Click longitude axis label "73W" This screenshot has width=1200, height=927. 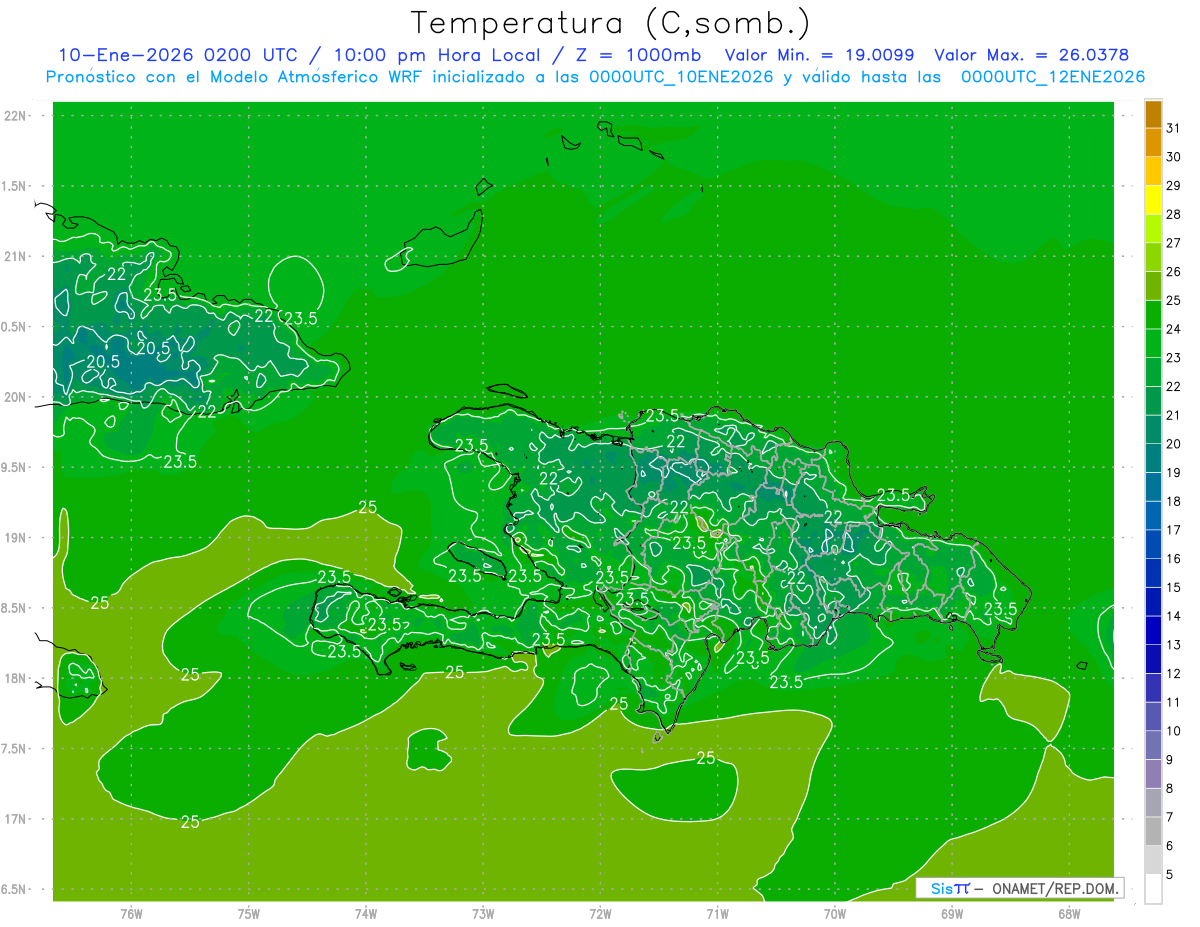(x=483, y=914)
